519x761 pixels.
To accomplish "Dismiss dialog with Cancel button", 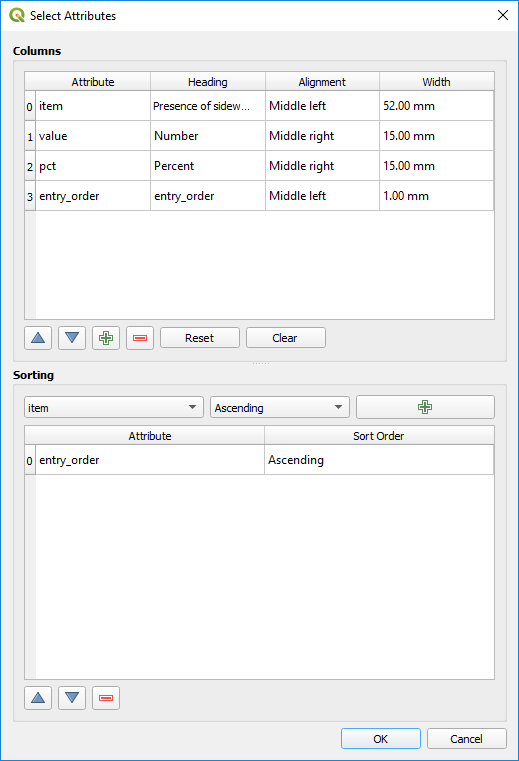I will [467, 739].
